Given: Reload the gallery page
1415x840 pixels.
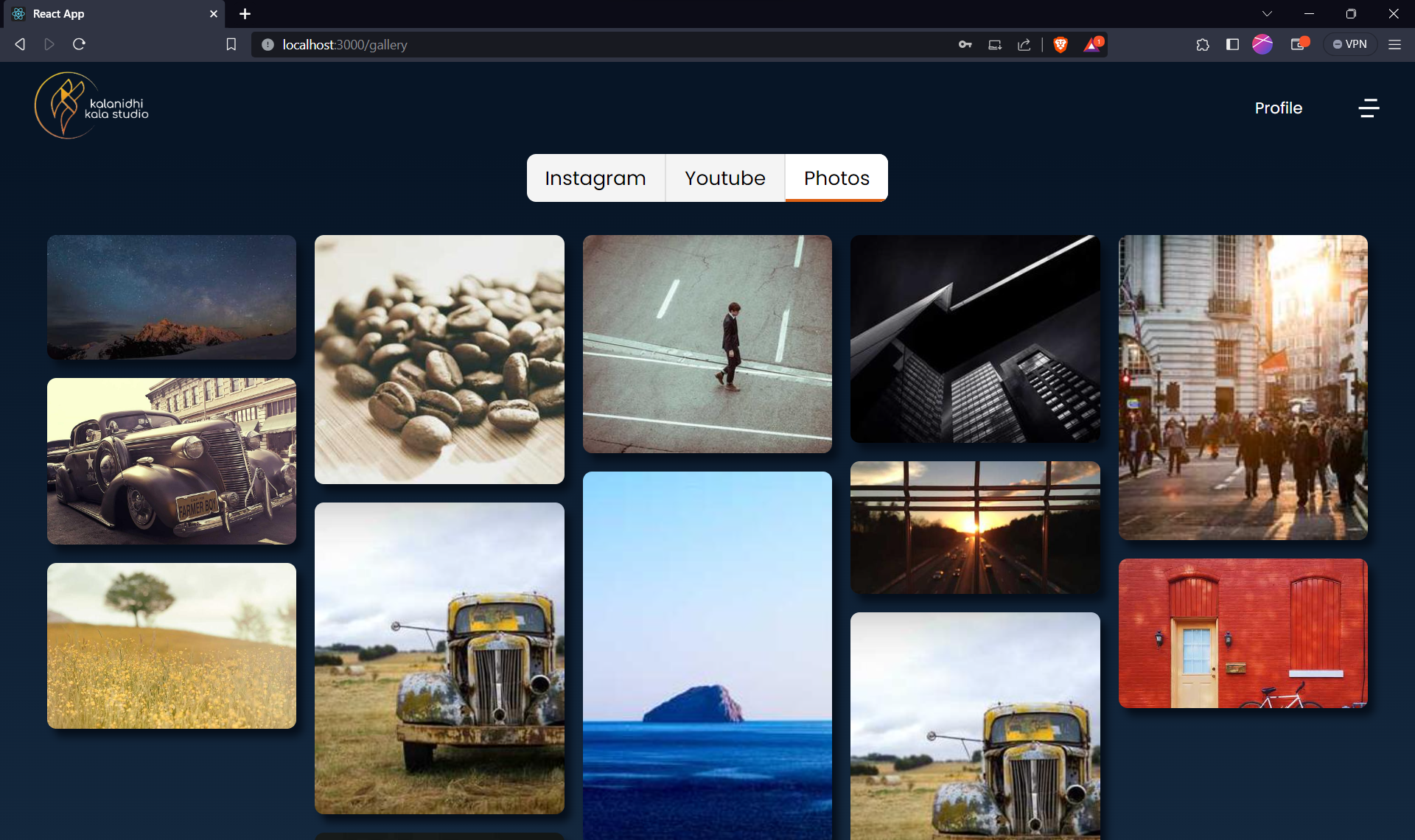Looking at the screenshot, I should point(80,45).
